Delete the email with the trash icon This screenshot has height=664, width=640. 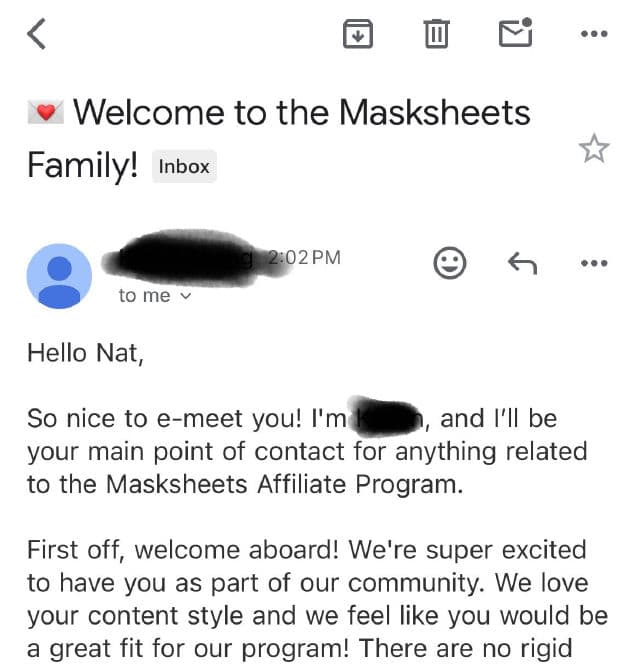click(436, 34)
